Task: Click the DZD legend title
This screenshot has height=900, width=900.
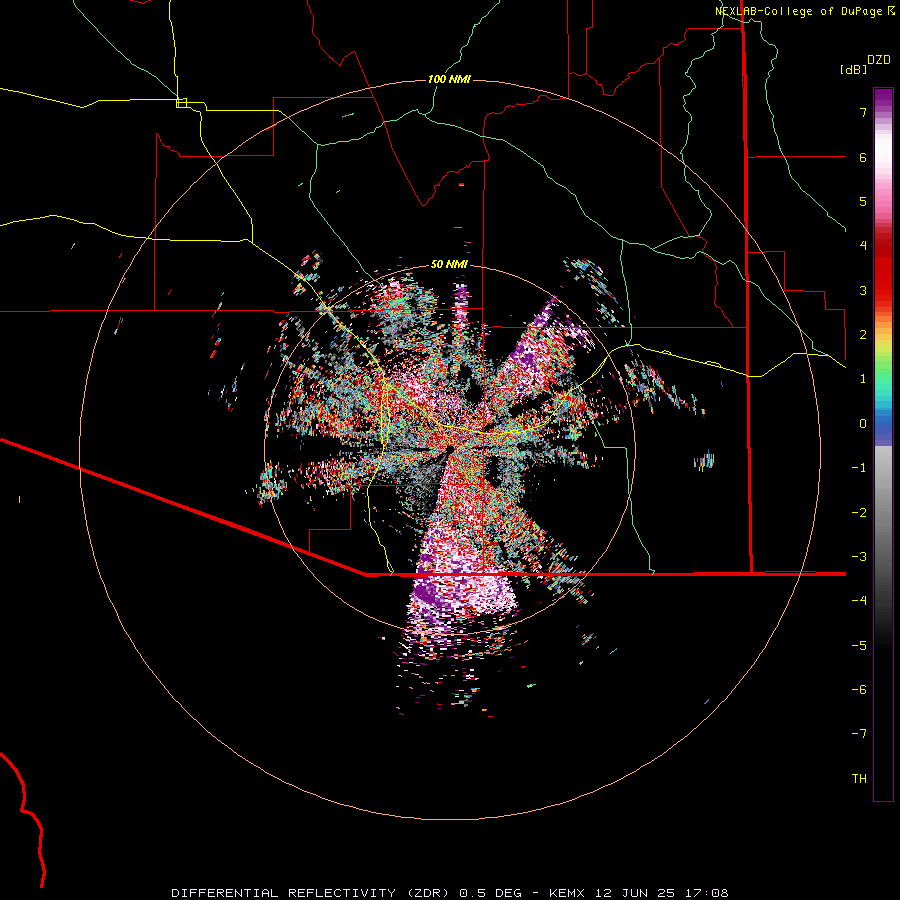Action: pos(879,60)
